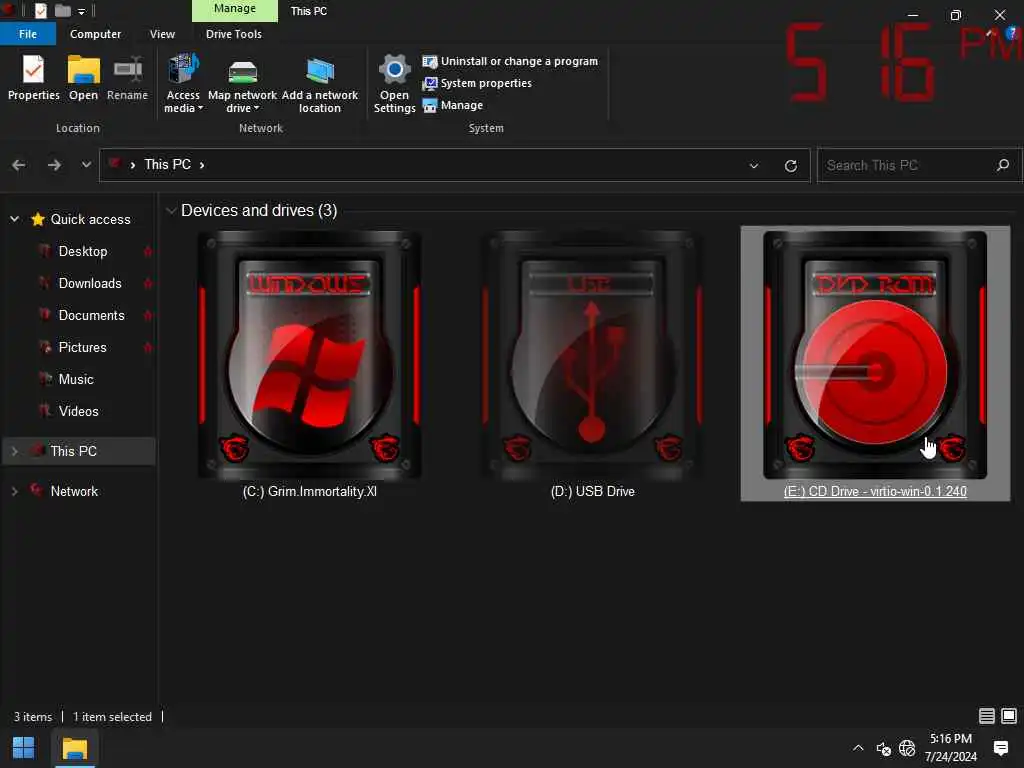Open the Properties ribbon button

click(33, 78)
